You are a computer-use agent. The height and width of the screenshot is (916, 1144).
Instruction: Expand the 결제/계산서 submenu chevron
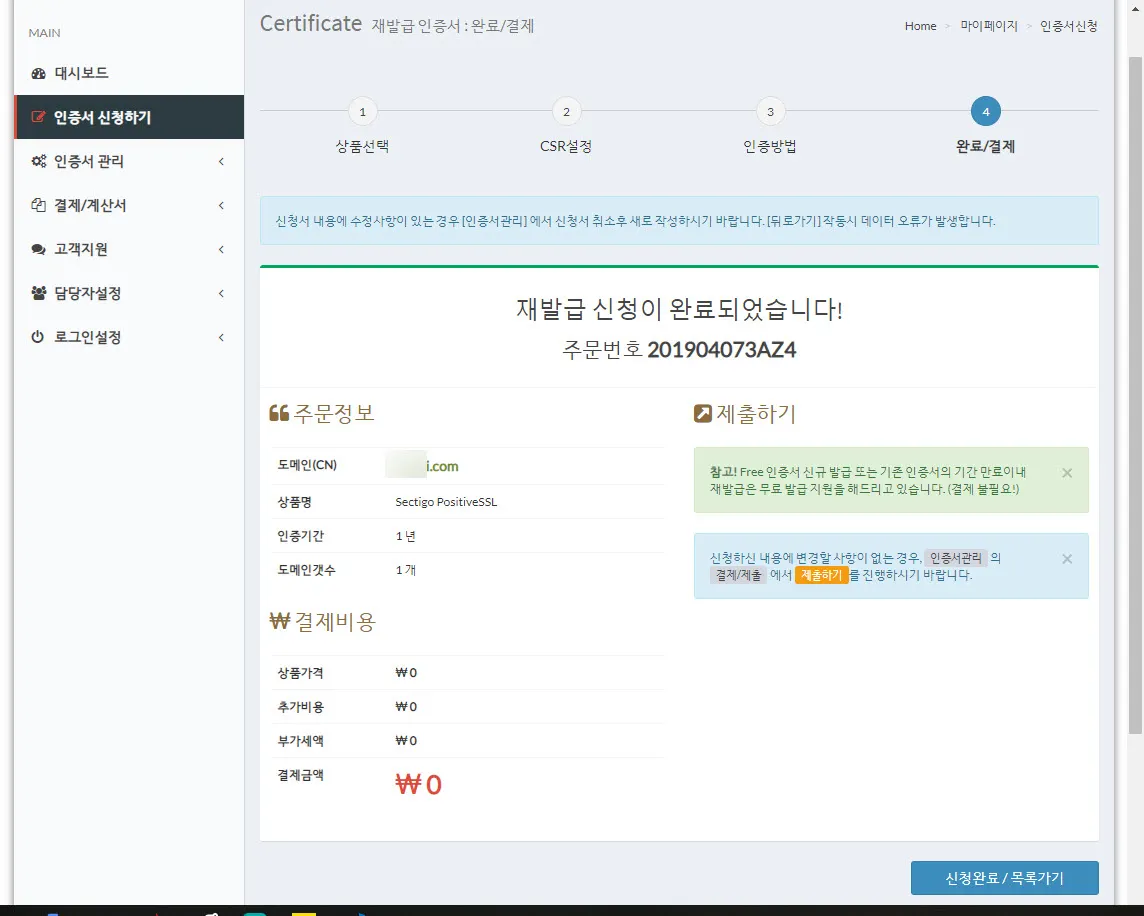pos(221,206)
